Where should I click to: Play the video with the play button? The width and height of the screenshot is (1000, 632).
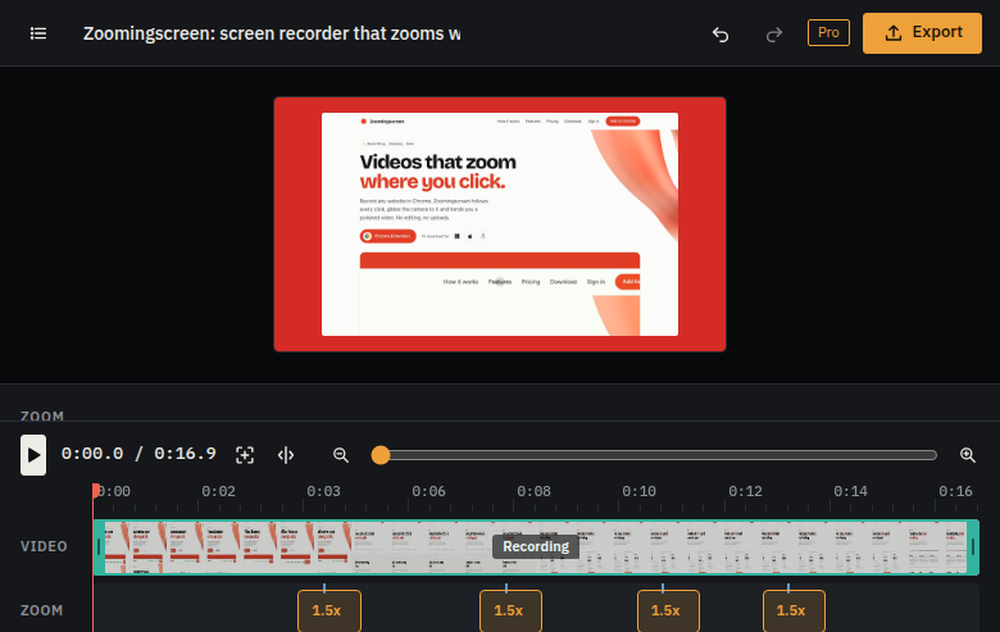click(x=33, y=455)
